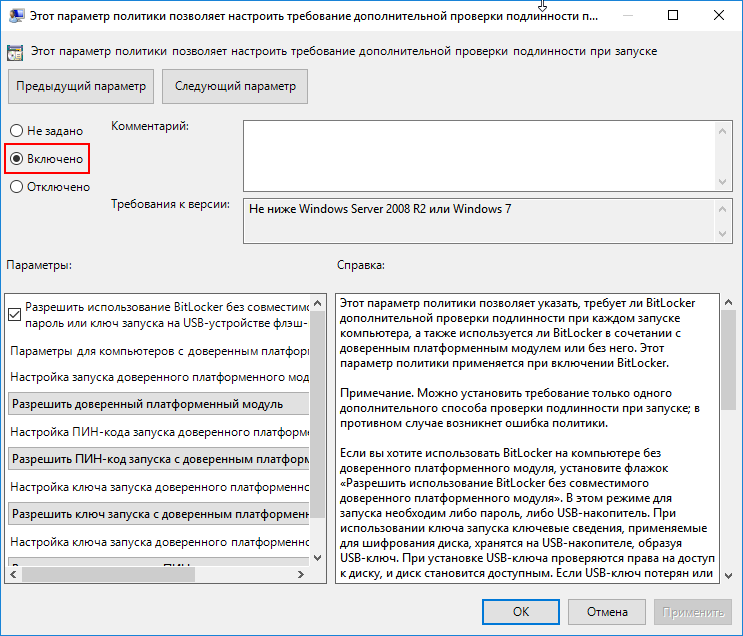Viewport: 743px width, 636px height.
Task: Click 'Параметры для компьютеров с доверенным' label
Action: (x=160, y=351)
